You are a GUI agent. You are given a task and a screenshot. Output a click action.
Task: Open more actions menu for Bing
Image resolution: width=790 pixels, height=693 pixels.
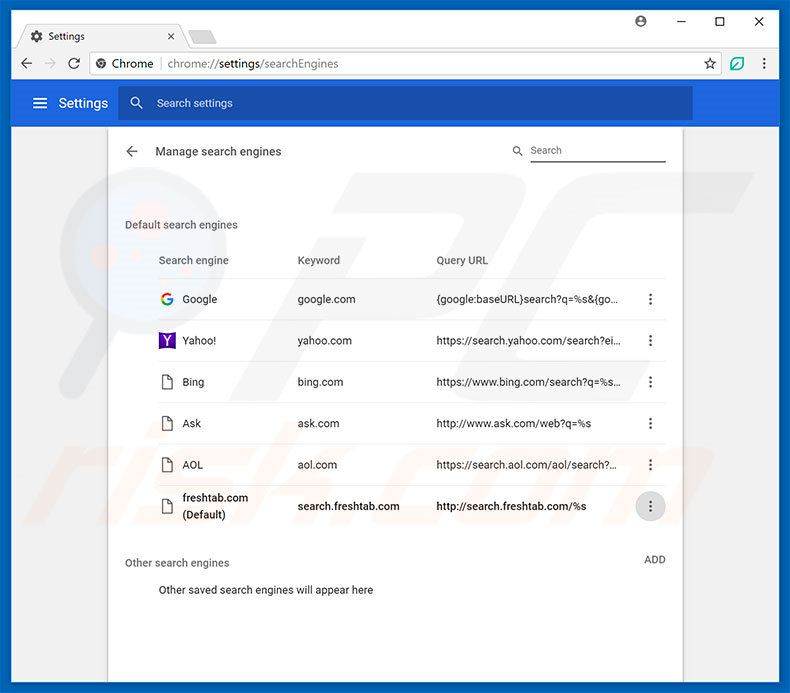pyautogui.click(x=650, y=382)
